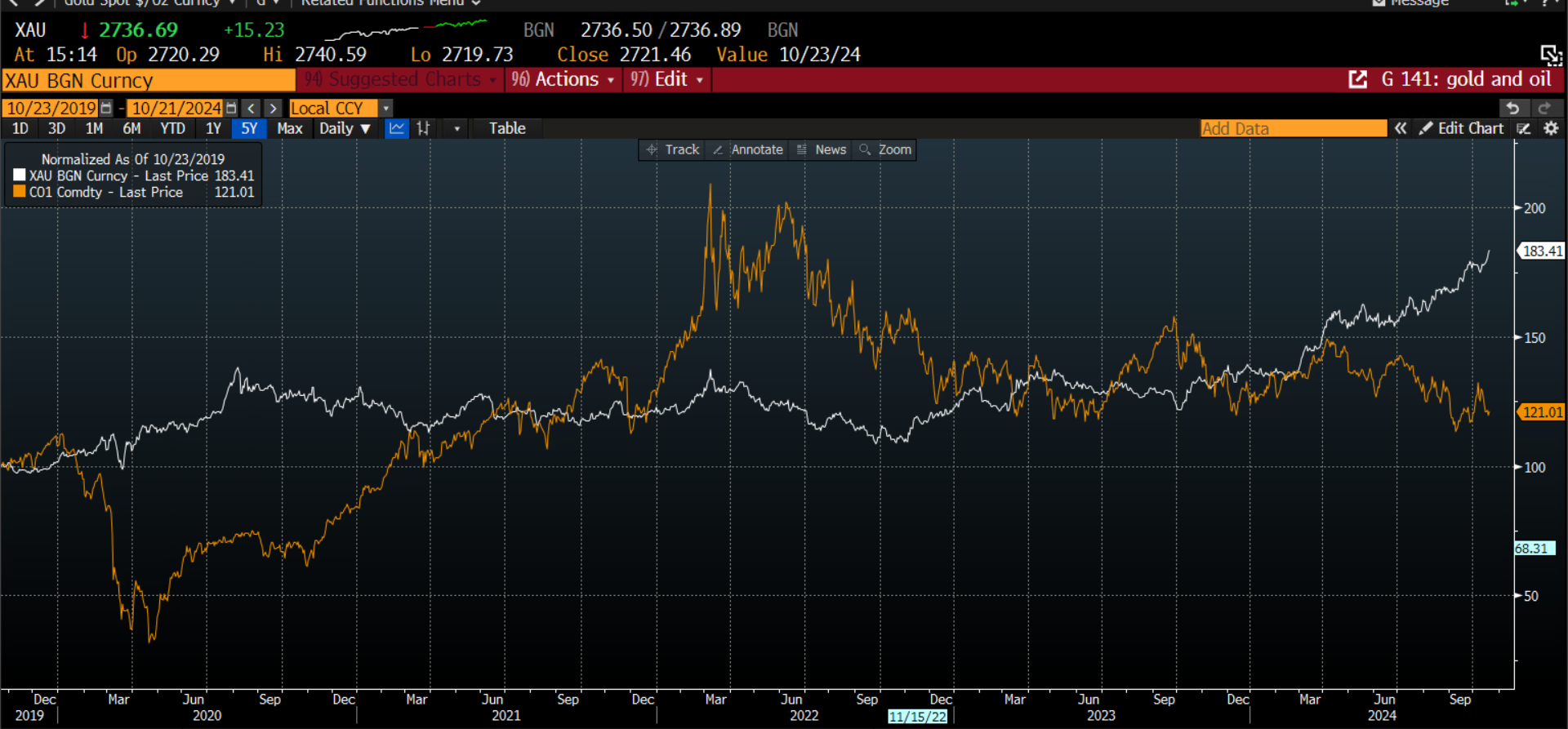Image resolution: width=1568 pixels, height=729 pixels.
Task: Activate the Annotate tool
Action: coord(748,149)
